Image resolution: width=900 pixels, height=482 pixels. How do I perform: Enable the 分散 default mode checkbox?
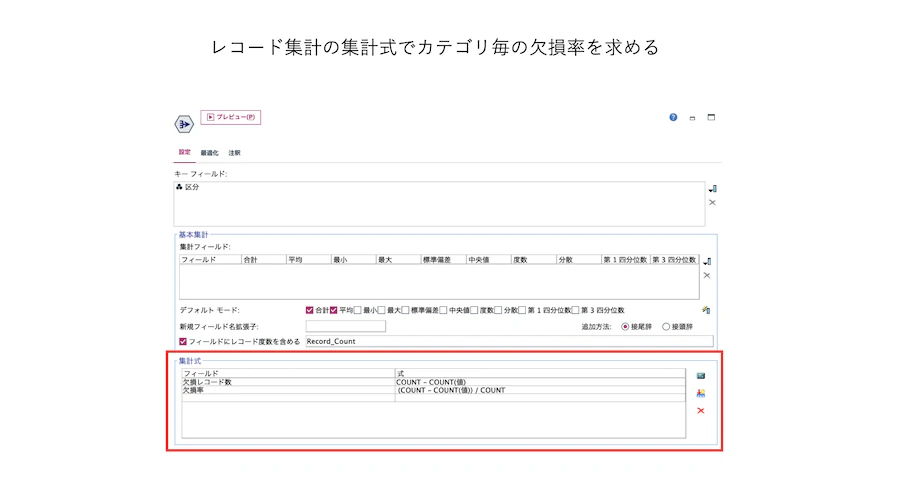[498, 310]
